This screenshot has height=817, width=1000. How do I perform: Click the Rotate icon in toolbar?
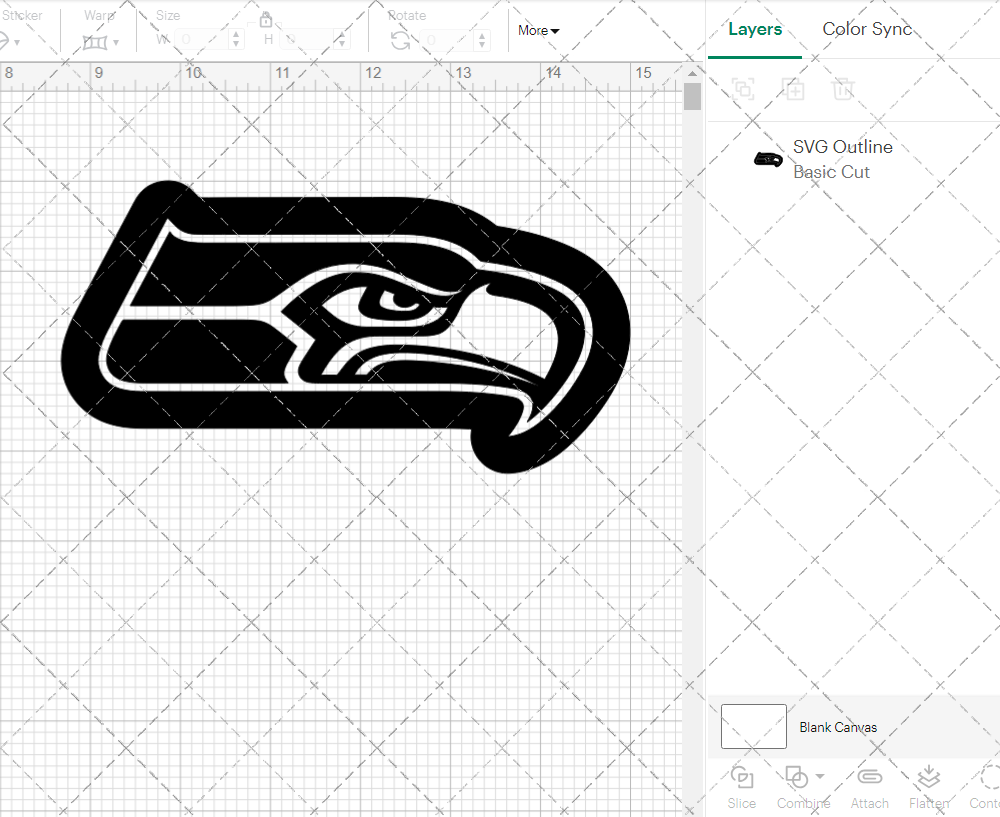pos(400,40)
